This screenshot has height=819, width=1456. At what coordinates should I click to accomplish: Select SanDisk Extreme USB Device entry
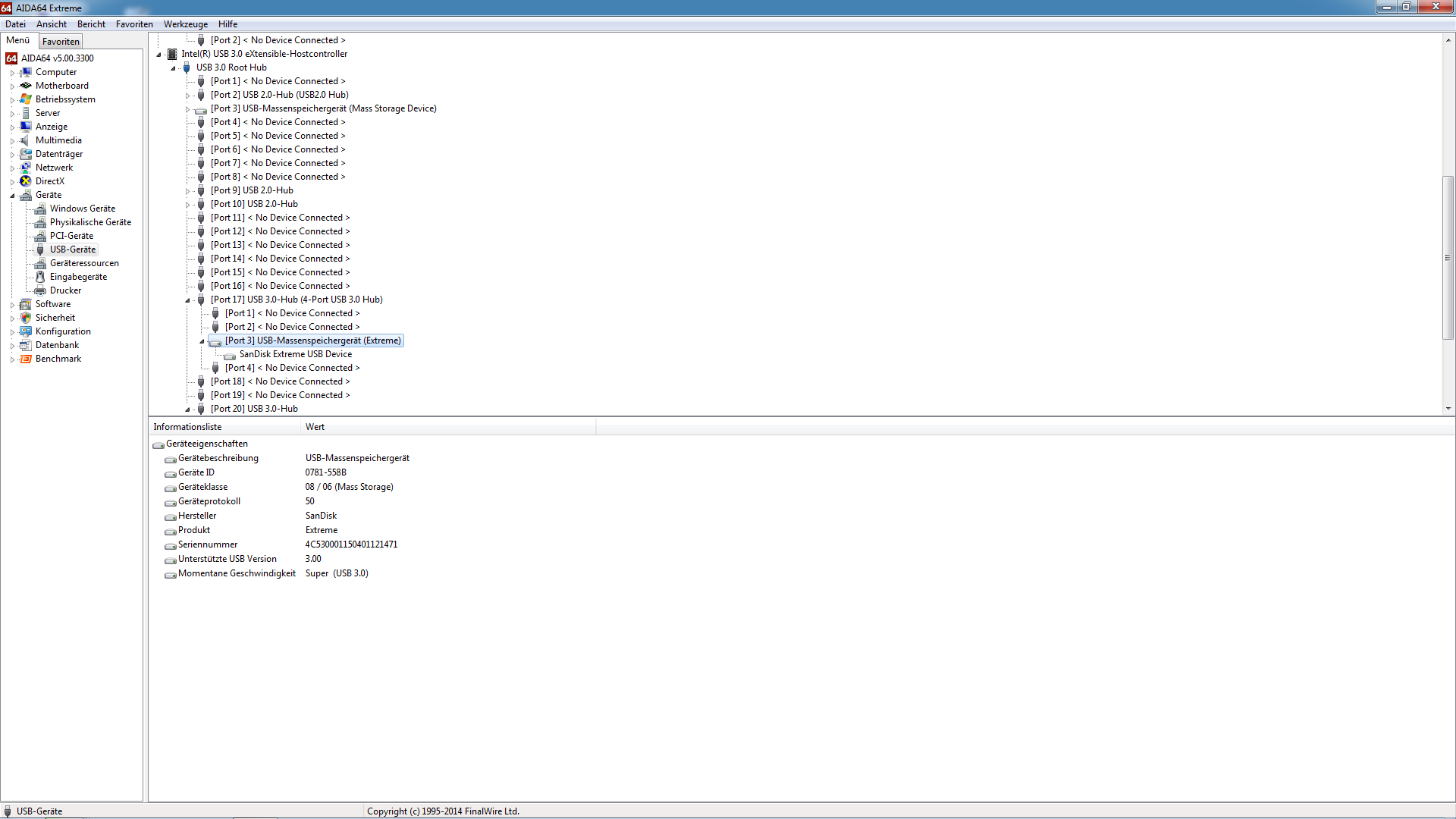(295, 354)
